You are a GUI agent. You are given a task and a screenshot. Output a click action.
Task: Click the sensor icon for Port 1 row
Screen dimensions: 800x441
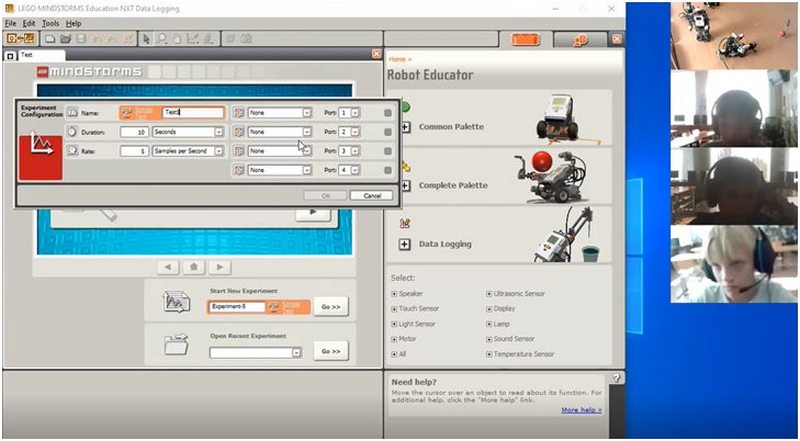point(239,113)
